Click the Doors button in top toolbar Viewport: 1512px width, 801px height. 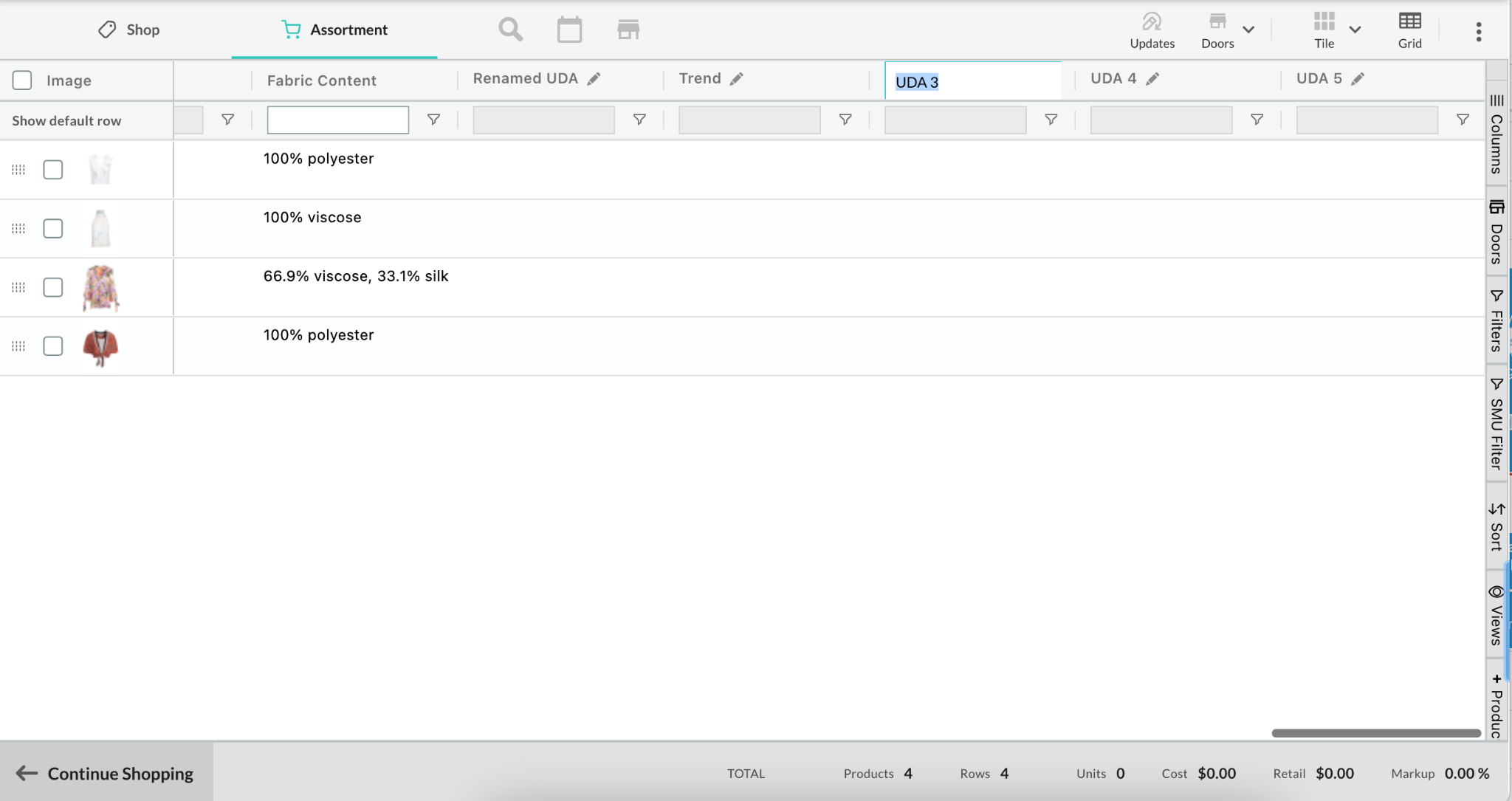(x=1217, y=31)
